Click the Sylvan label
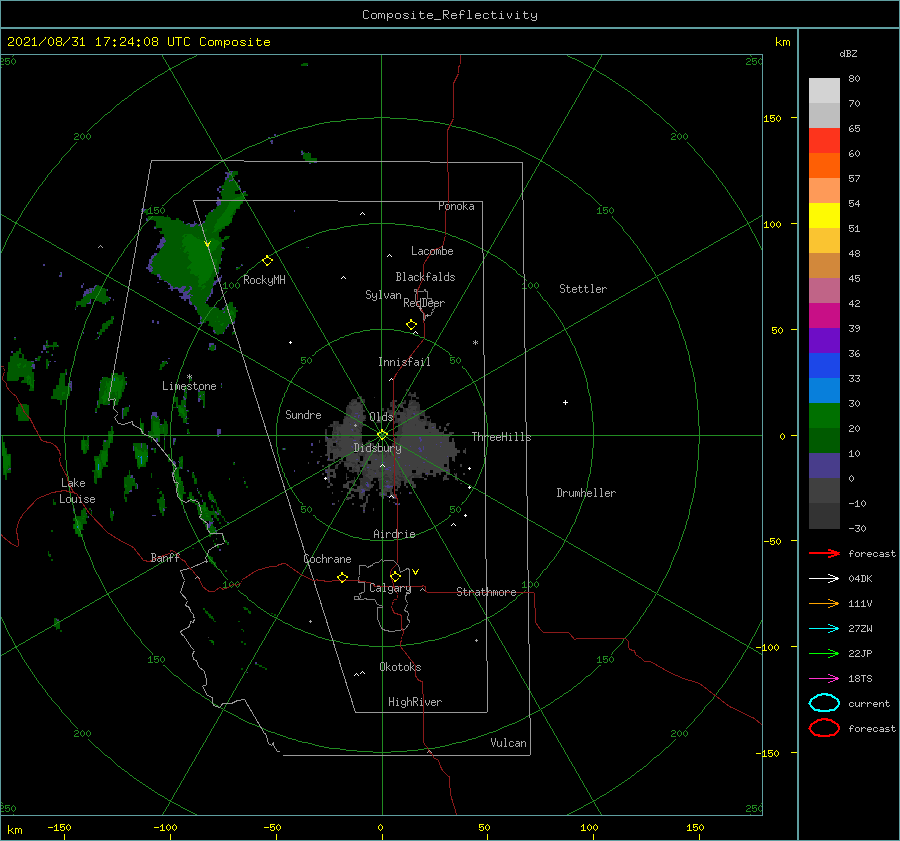The width and height of the screenshot is (900, 841). pos(383,295)
